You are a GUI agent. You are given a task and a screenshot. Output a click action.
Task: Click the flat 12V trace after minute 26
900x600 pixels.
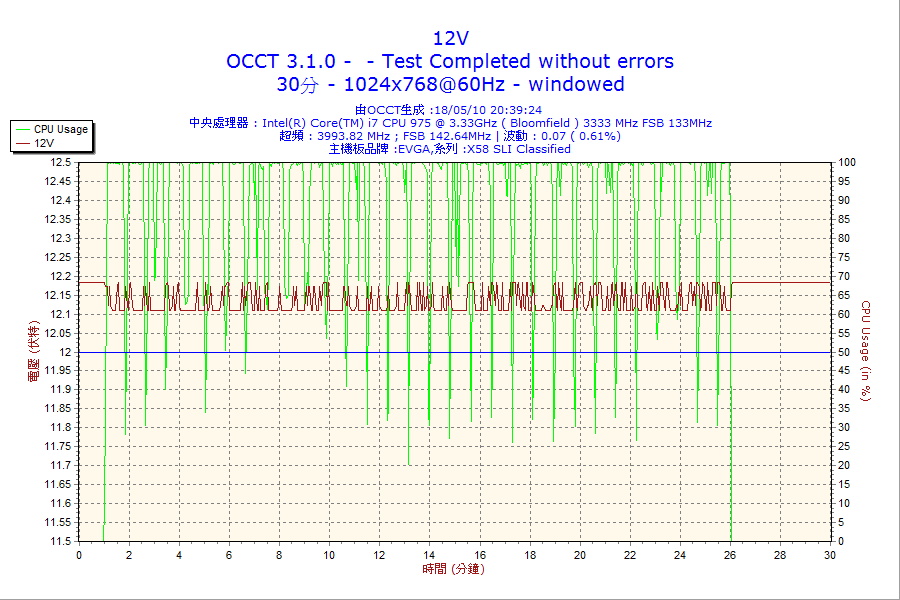781,282
